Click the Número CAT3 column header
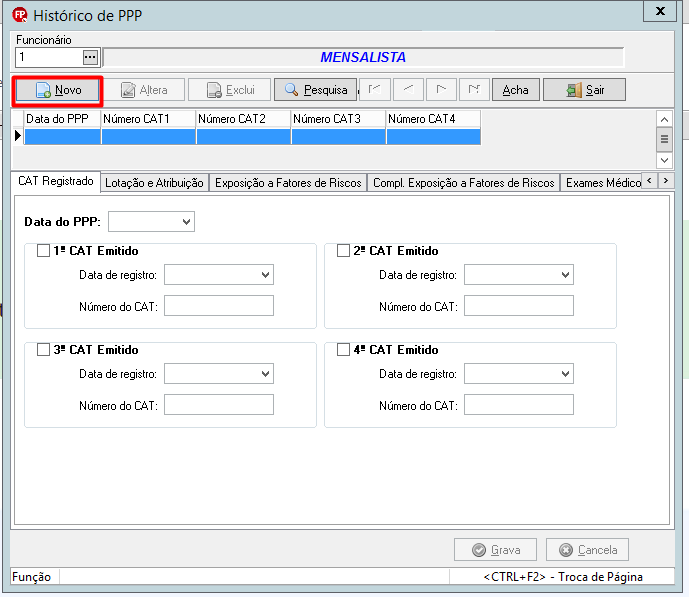Screen dimensions: 689x597 [338, 119]
